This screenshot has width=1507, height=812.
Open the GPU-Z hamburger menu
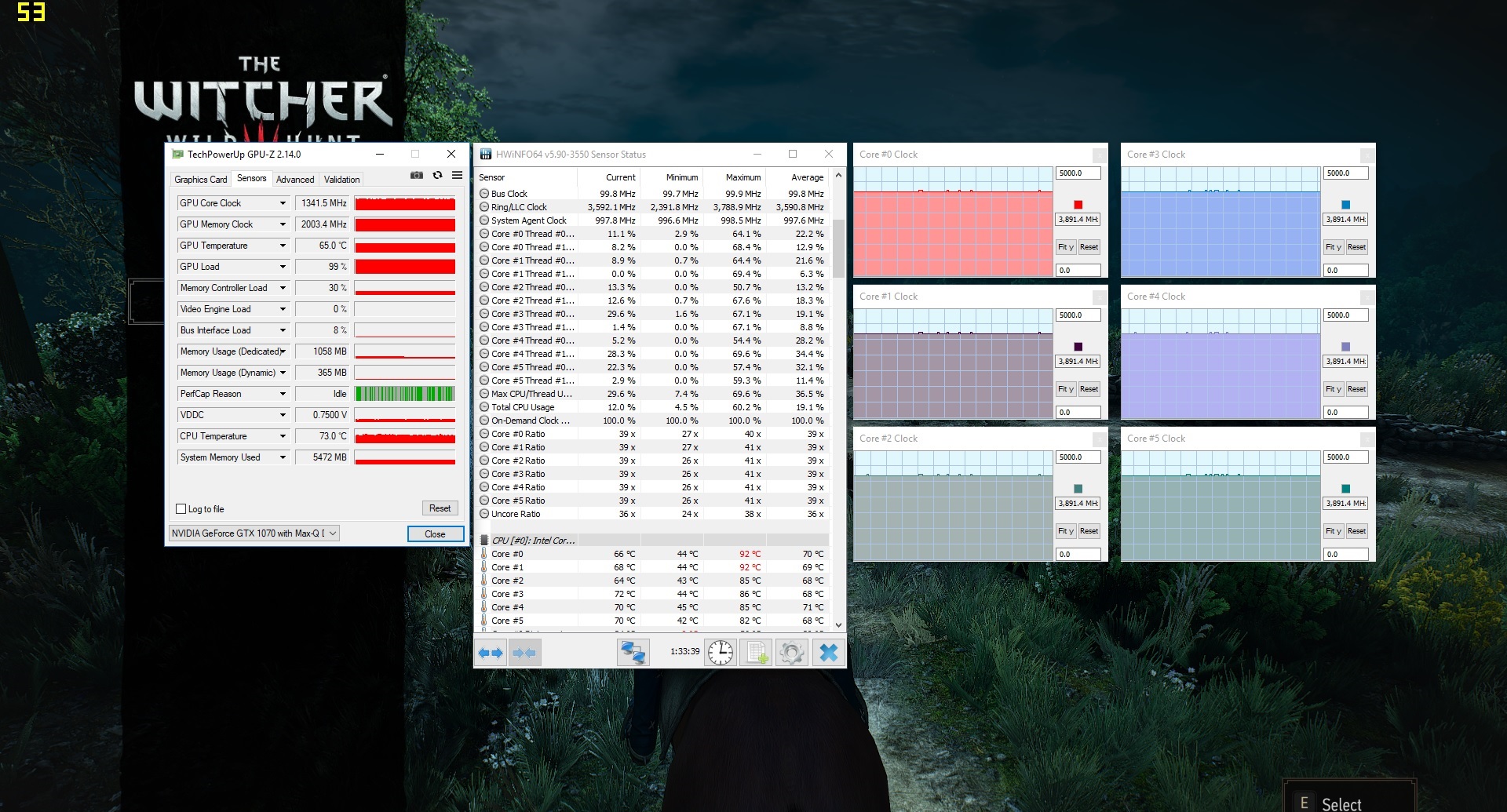click(457, 175)
